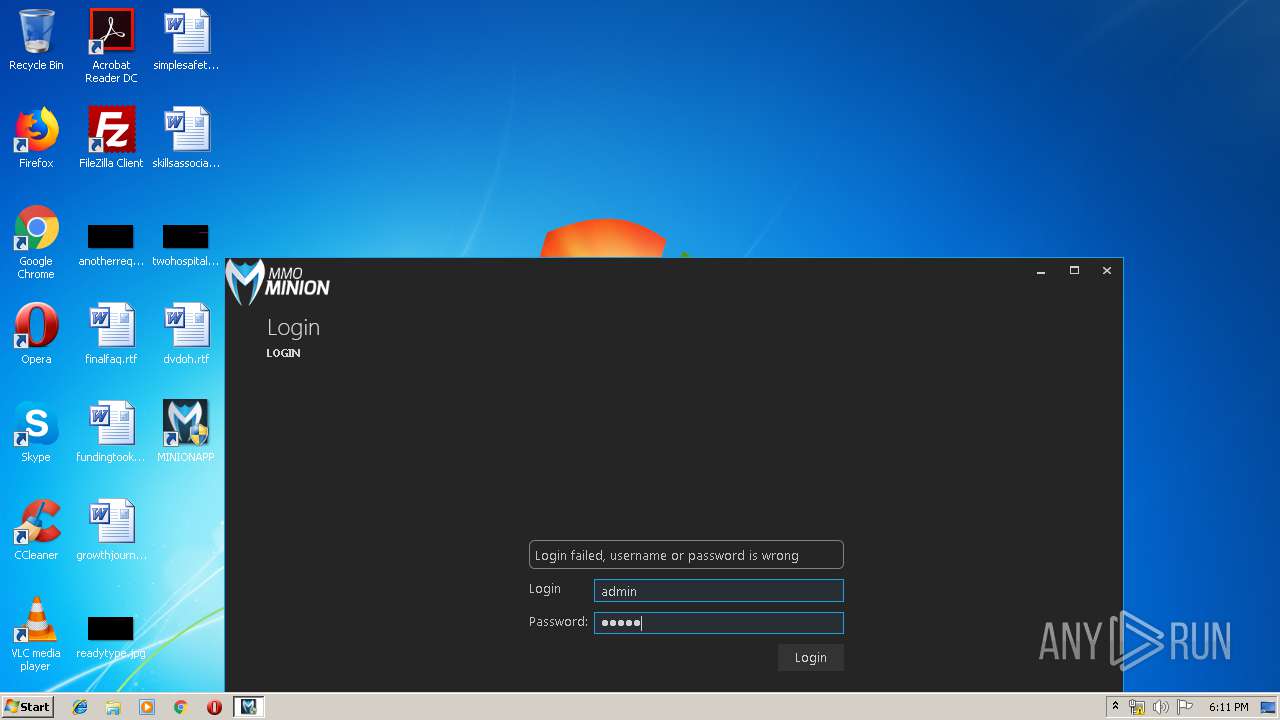Click the MMO Minion logo
The image size is (1280, 720).
click(x=278, y=282)
